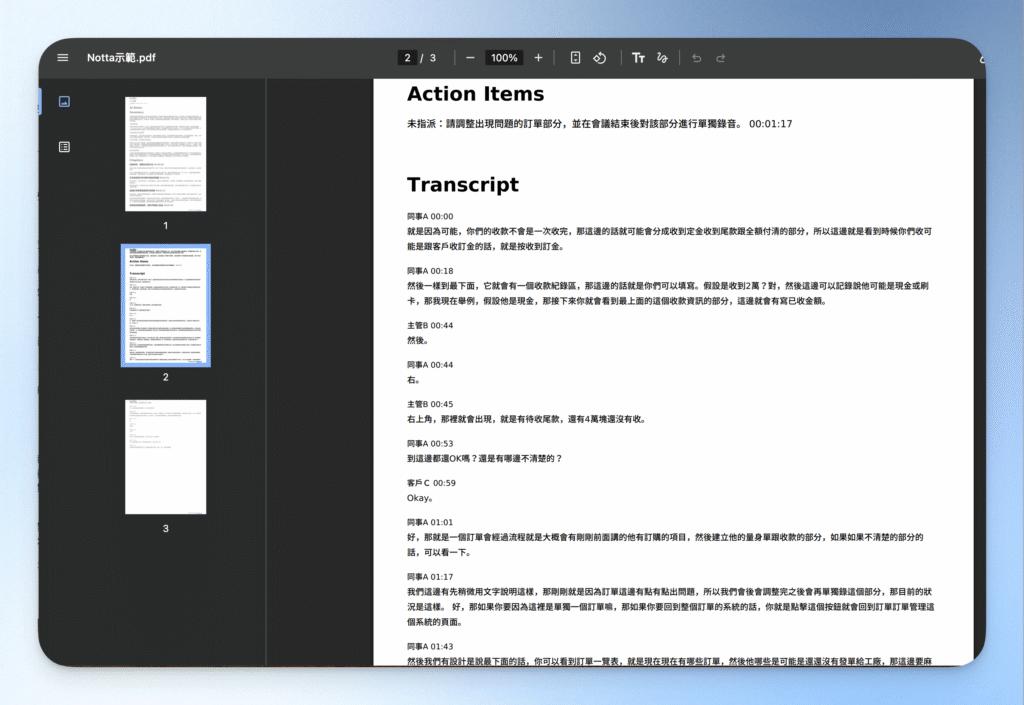Open the sidebar hamburger menu

[x=63, y=57]
